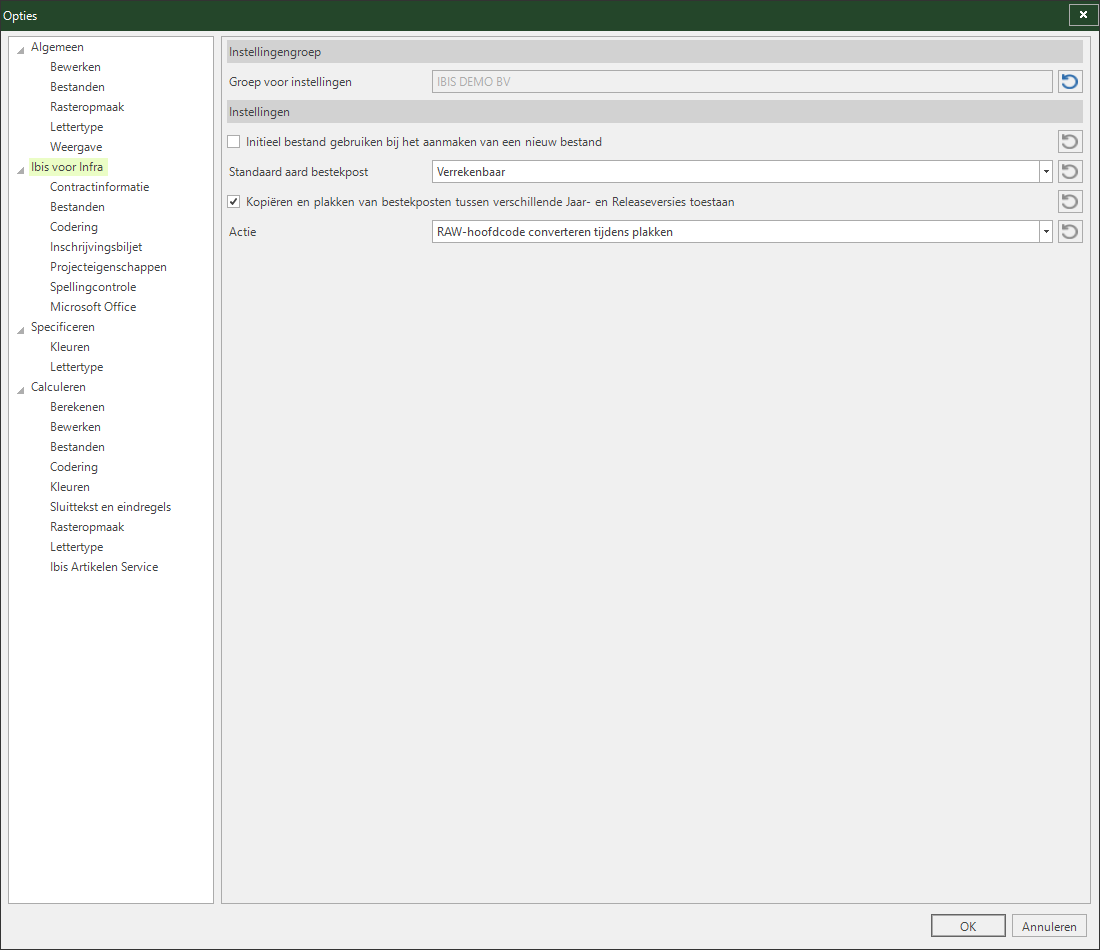
Task: Go to Microsoft Office settings
Action: coord(93,307)
